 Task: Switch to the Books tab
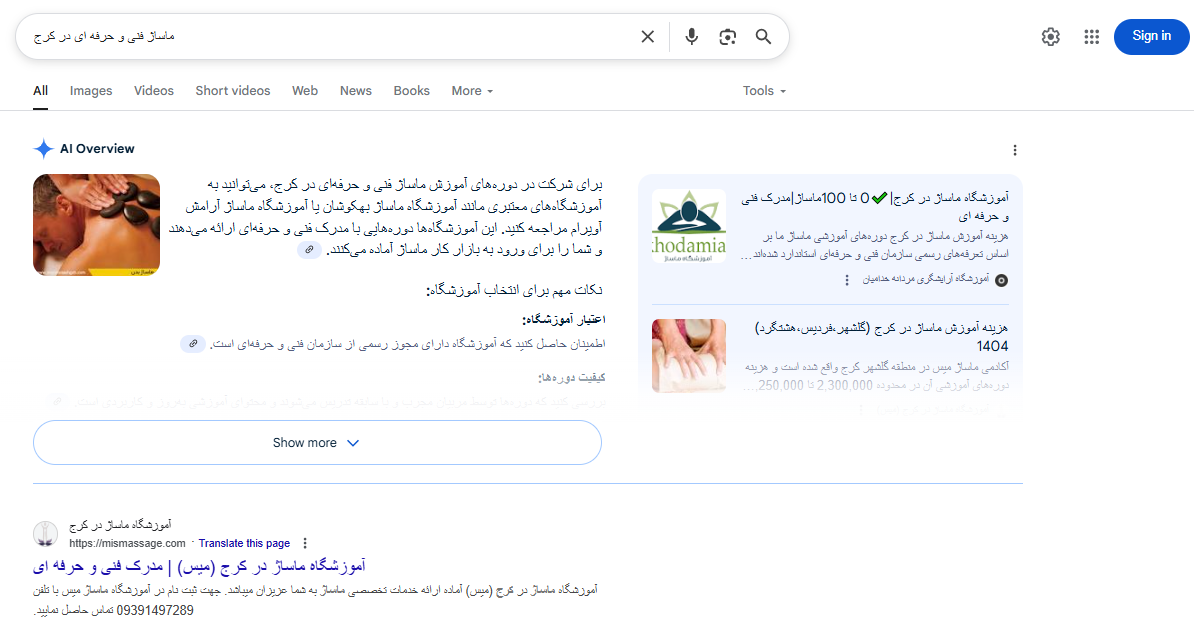click(x=411, y=91)
